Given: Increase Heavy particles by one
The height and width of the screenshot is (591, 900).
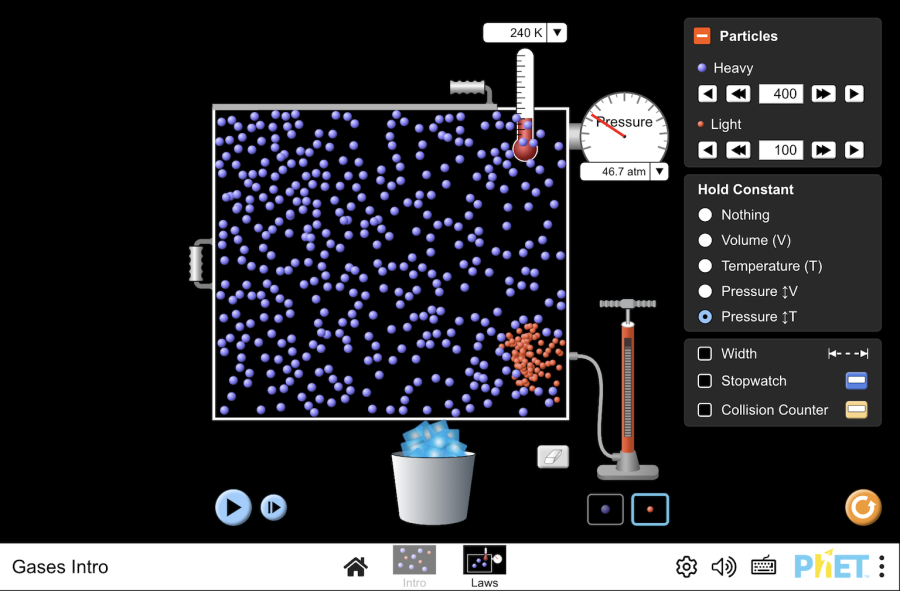Looking at the screenshot, I should [x=853, y=94].
